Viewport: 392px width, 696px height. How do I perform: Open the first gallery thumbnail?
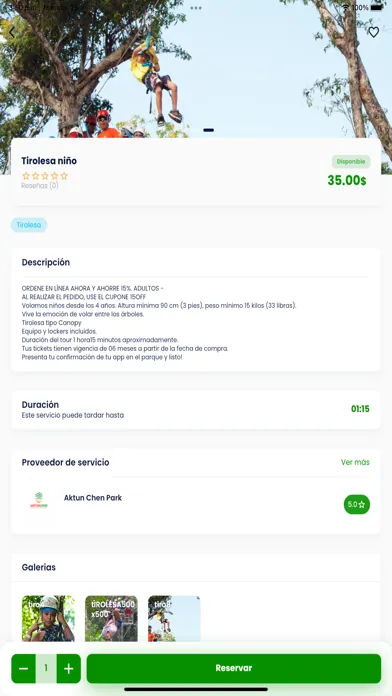tap(48, 618)
